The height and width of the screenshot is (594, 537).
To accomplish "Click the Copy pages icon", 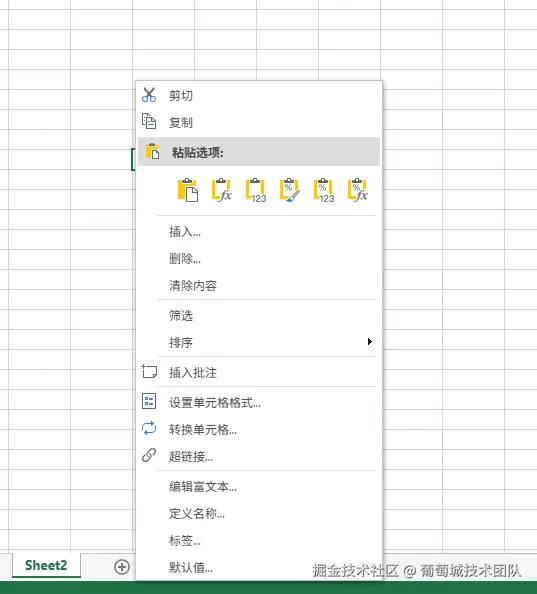I will pos(148,121).
